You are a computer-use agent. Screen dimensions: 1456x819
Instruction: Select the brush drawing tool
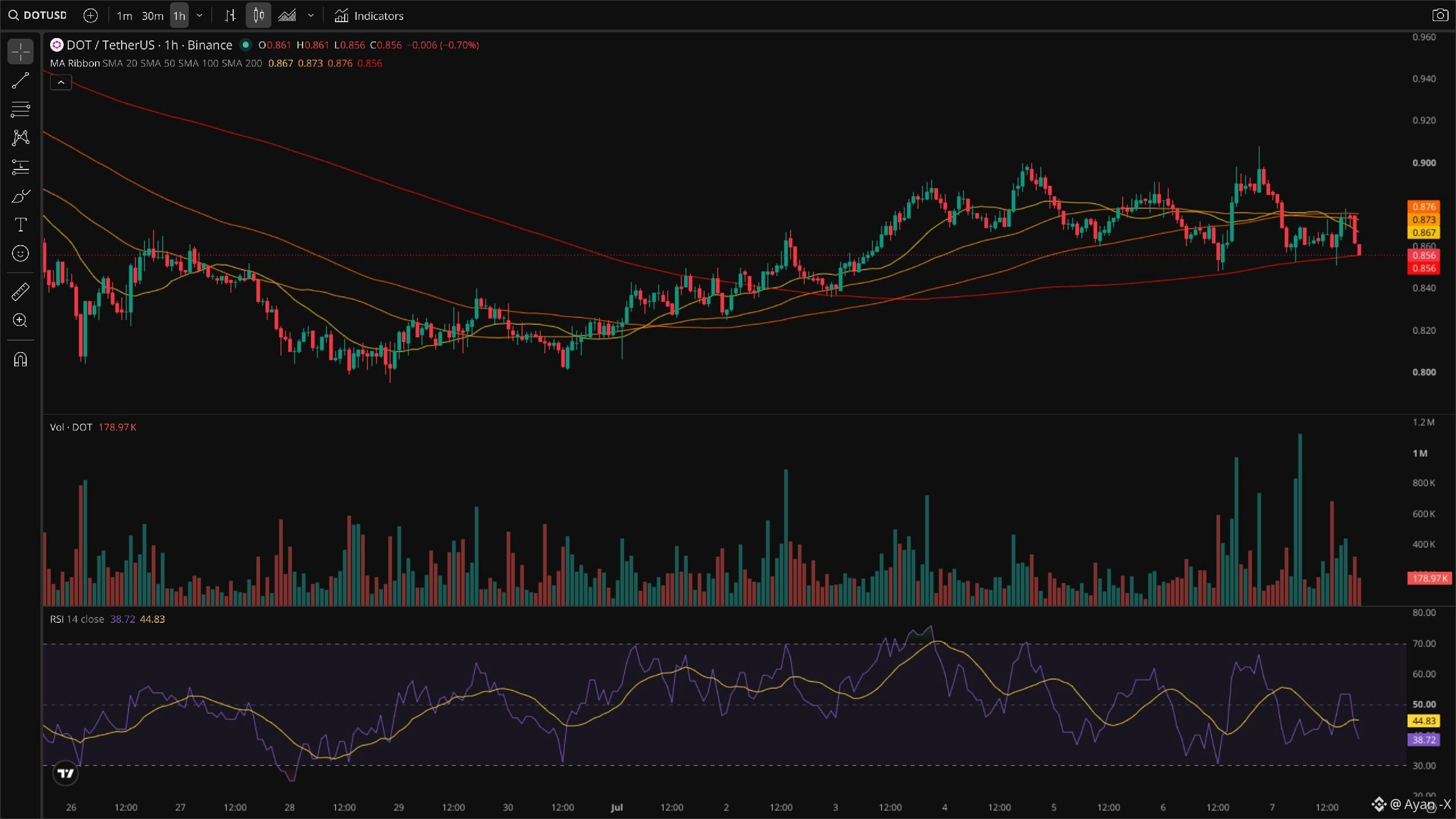(x=20, y=196)
